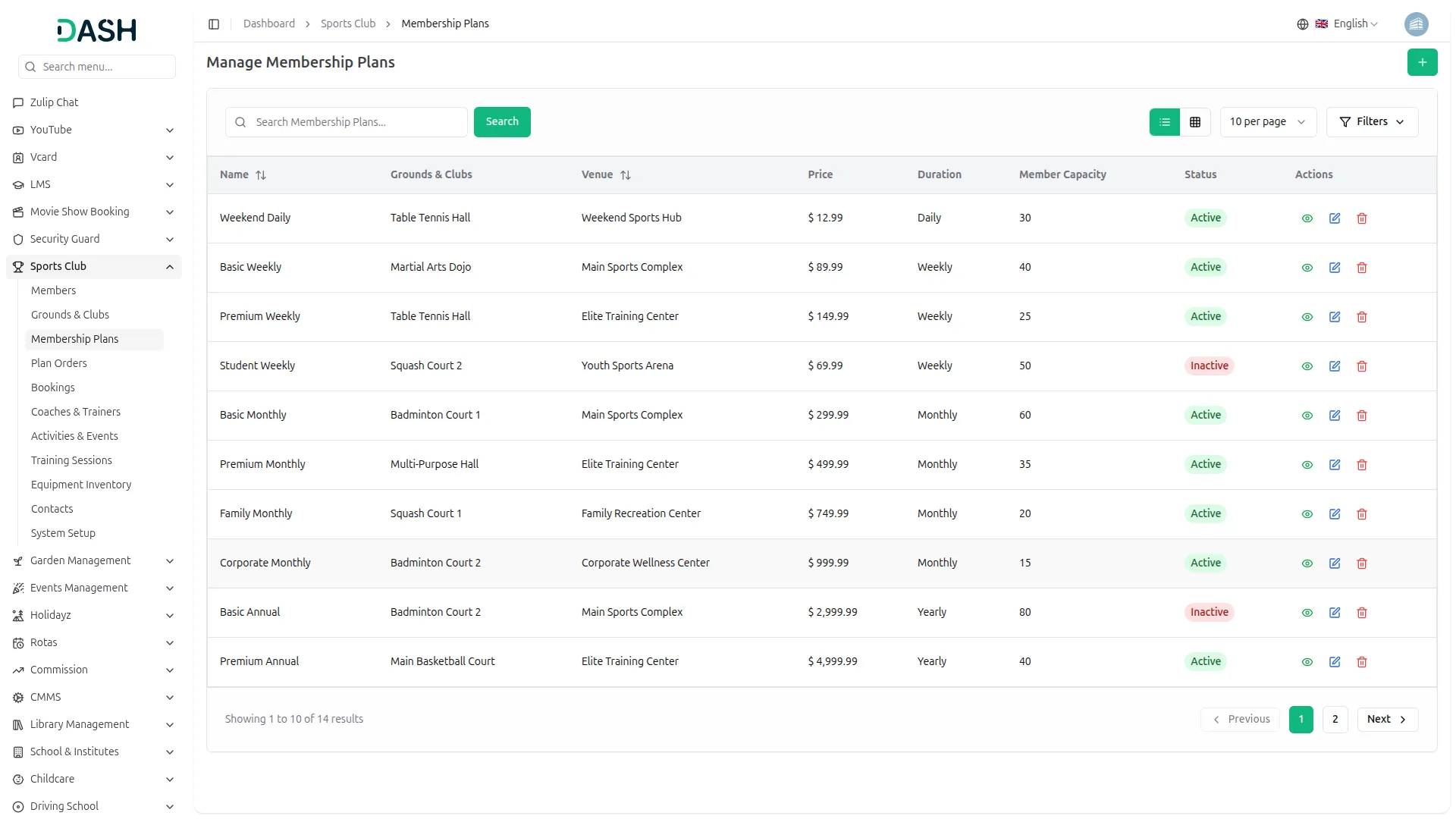
Task: Click the green add membership plan button
Action: click(1422, 62)
